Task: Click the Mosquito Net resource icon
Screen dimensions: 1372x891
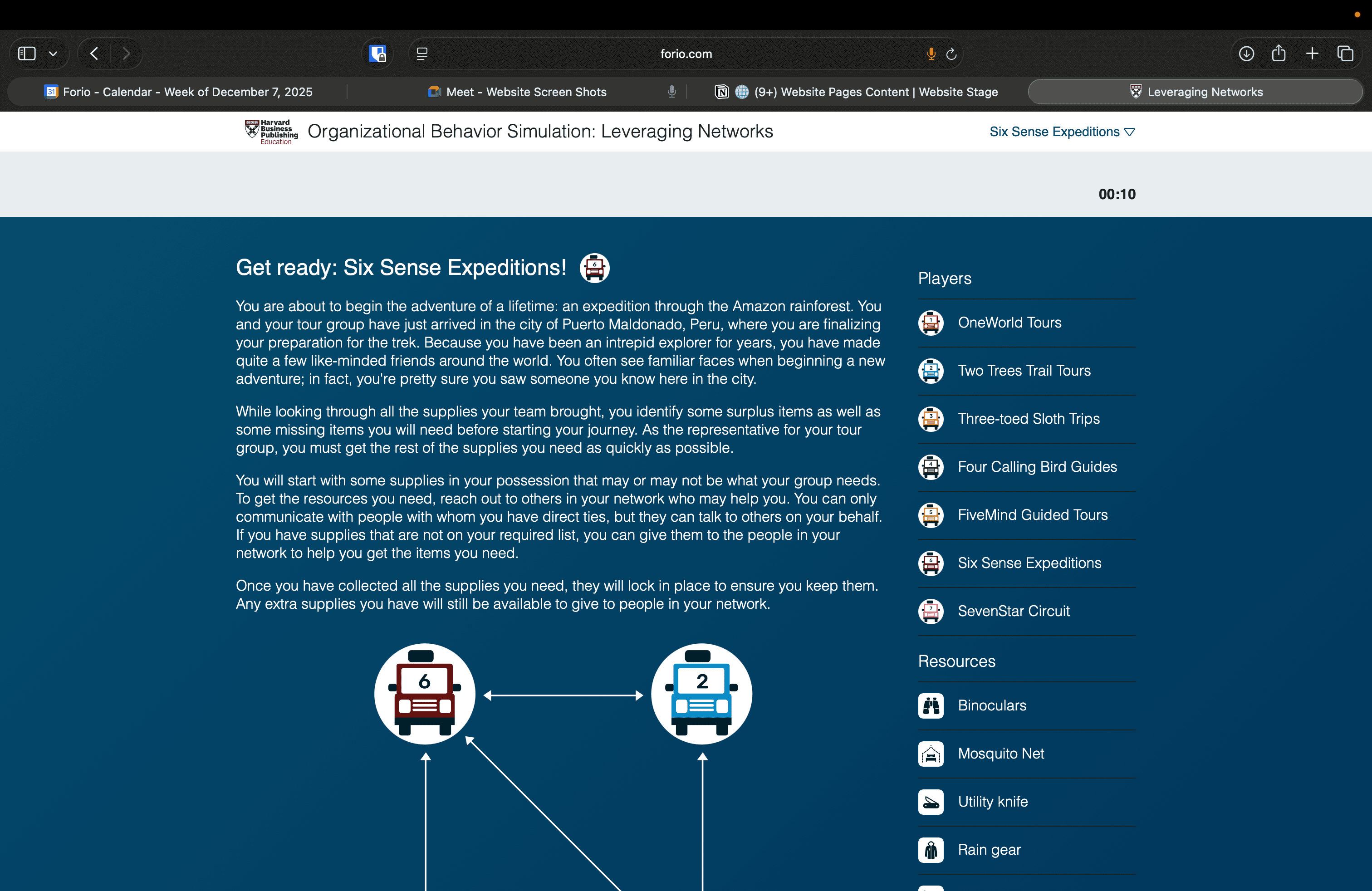Action: pos(931,754)
